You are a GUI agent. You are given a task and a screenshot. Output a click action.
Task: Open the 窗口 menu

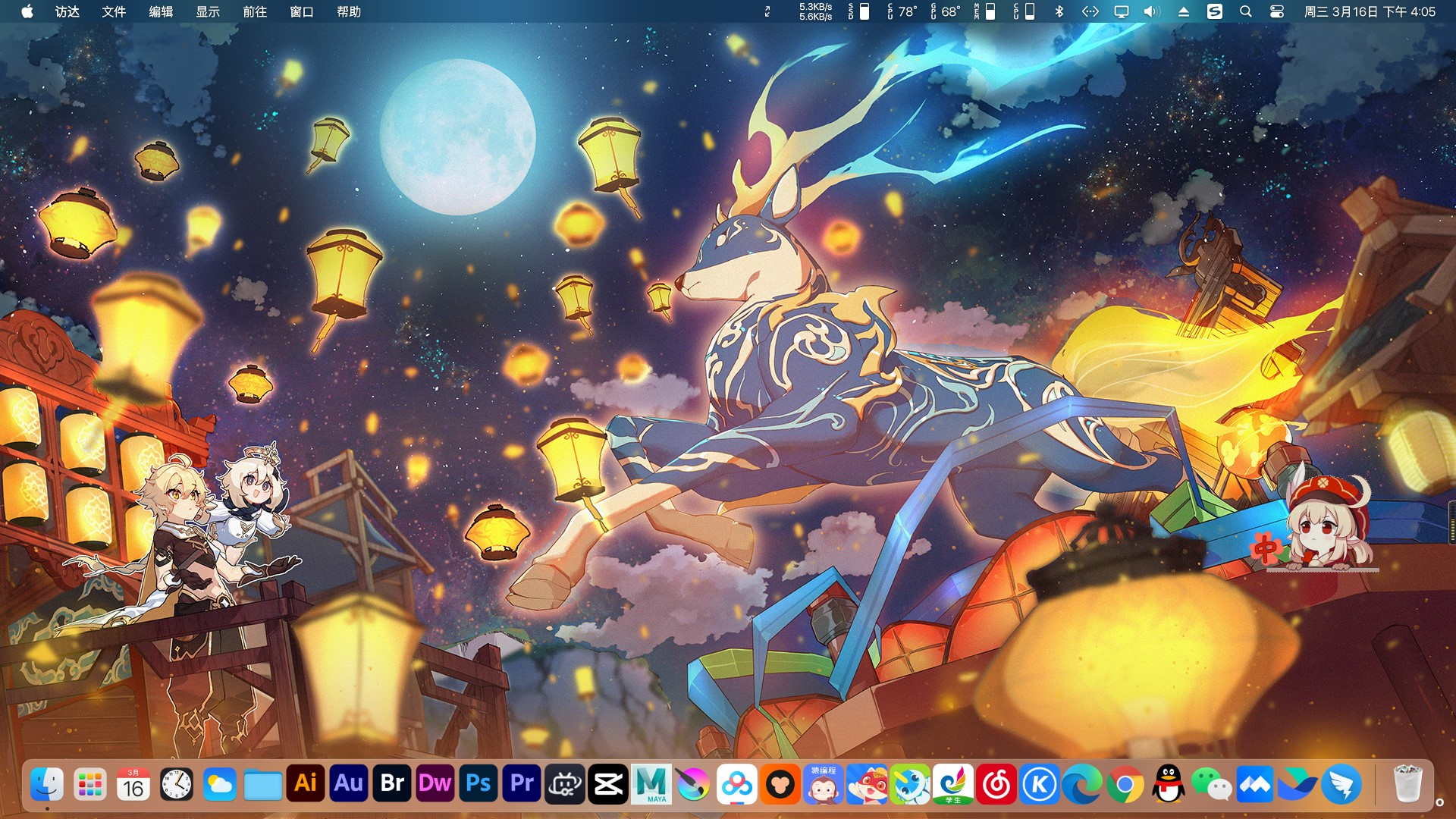[302, 11]
